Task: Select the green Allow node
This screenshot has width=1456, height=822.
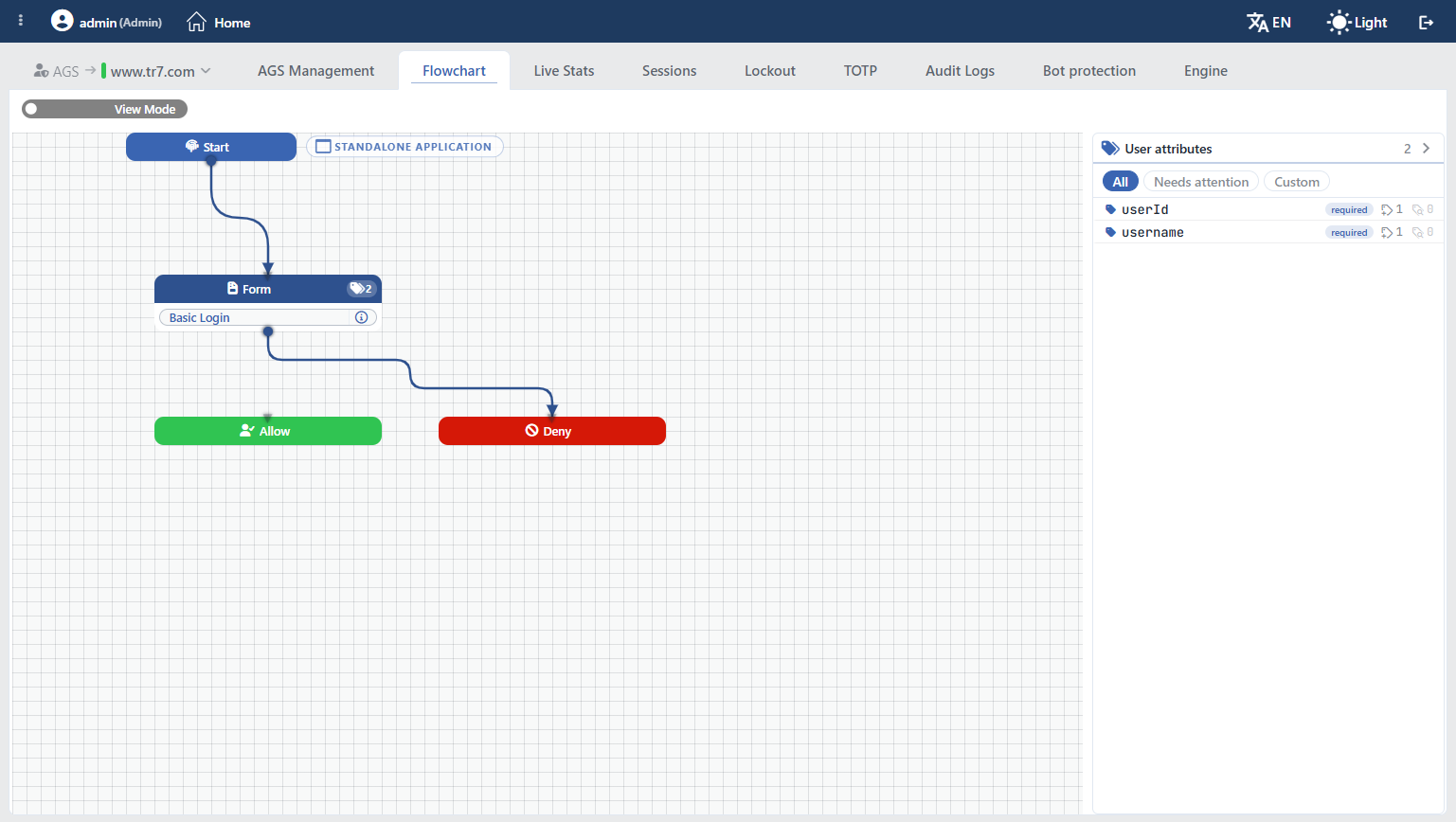Action: 268,431
